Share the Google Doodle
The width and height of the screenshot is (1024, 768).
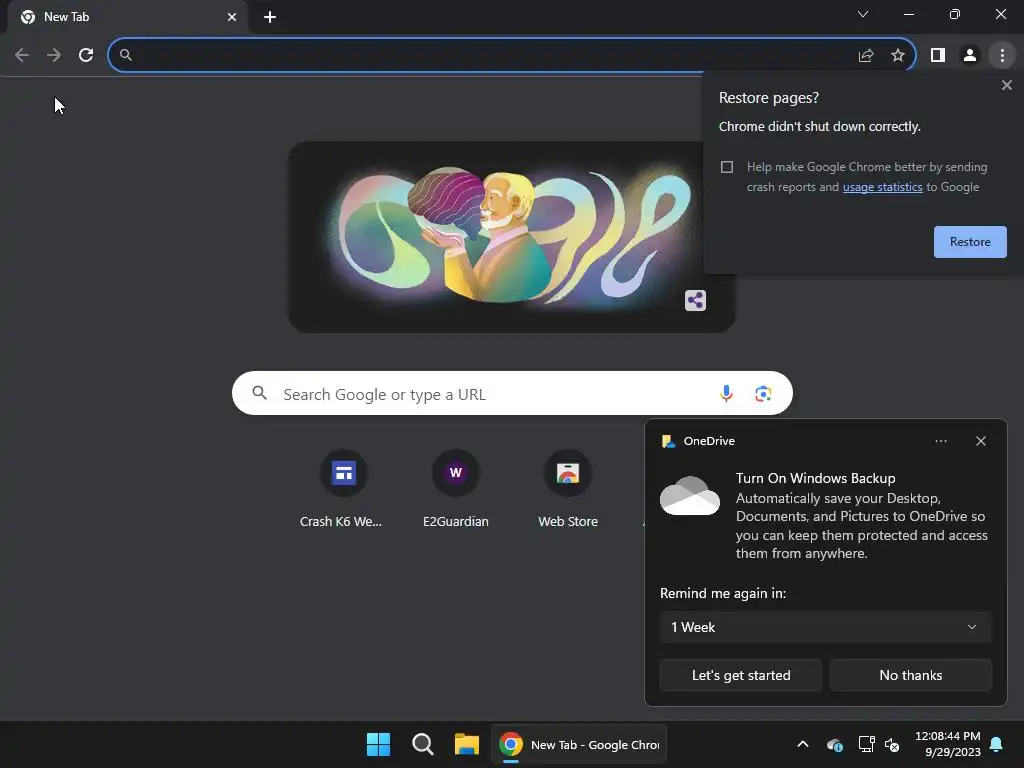(x=695, y=300)
